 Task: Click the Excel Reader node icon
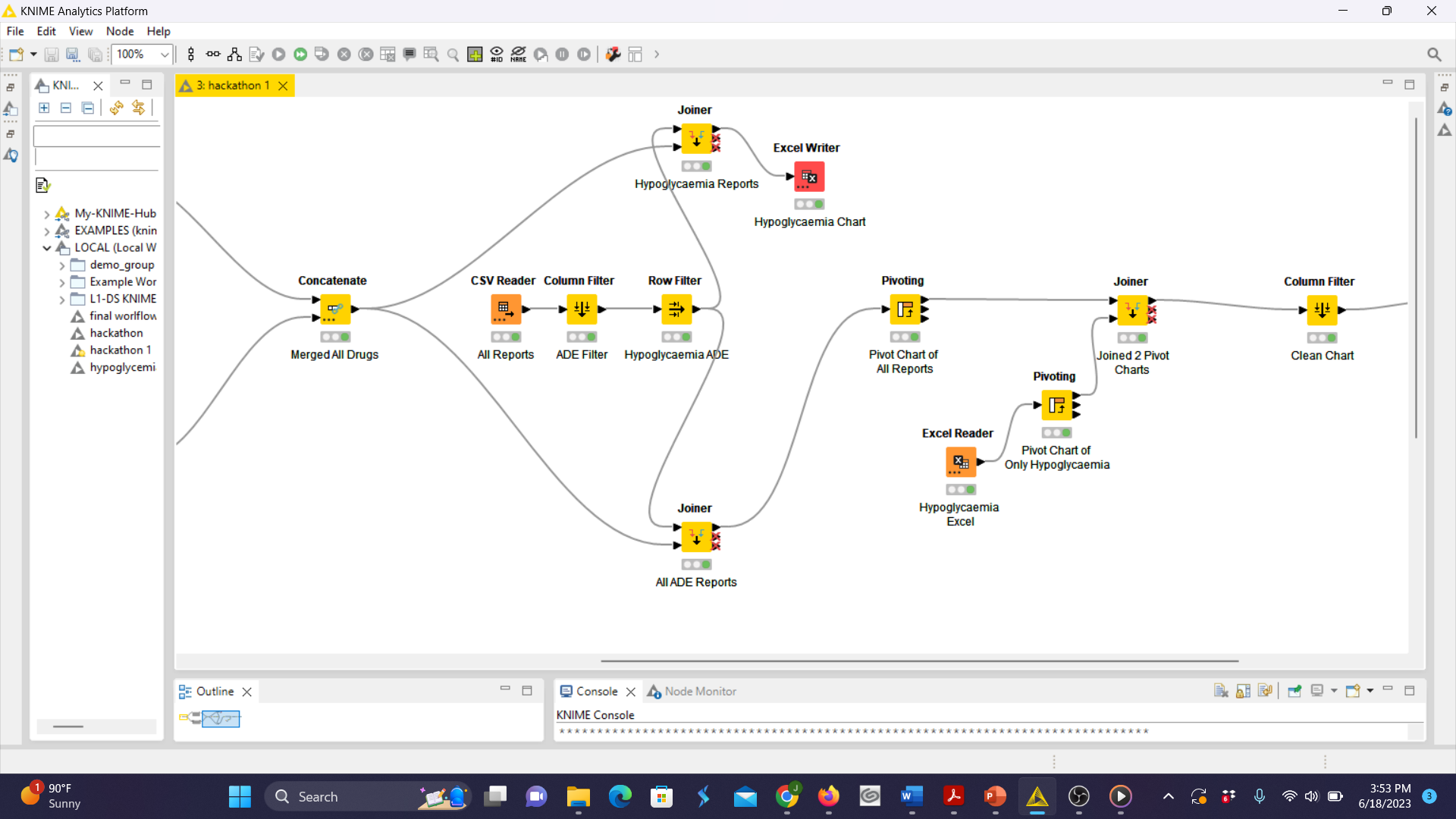[960, 462]
